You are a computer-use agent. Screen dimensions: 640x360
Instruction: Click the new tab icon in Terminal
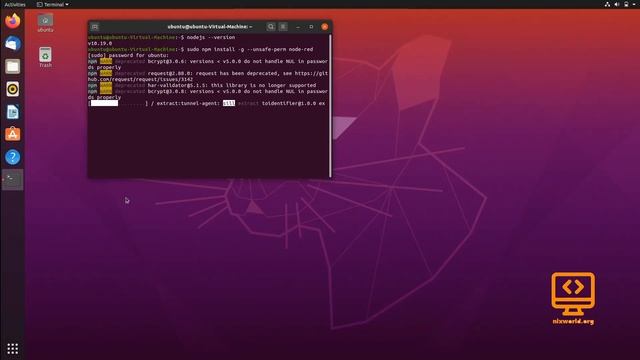pos(95,27)
